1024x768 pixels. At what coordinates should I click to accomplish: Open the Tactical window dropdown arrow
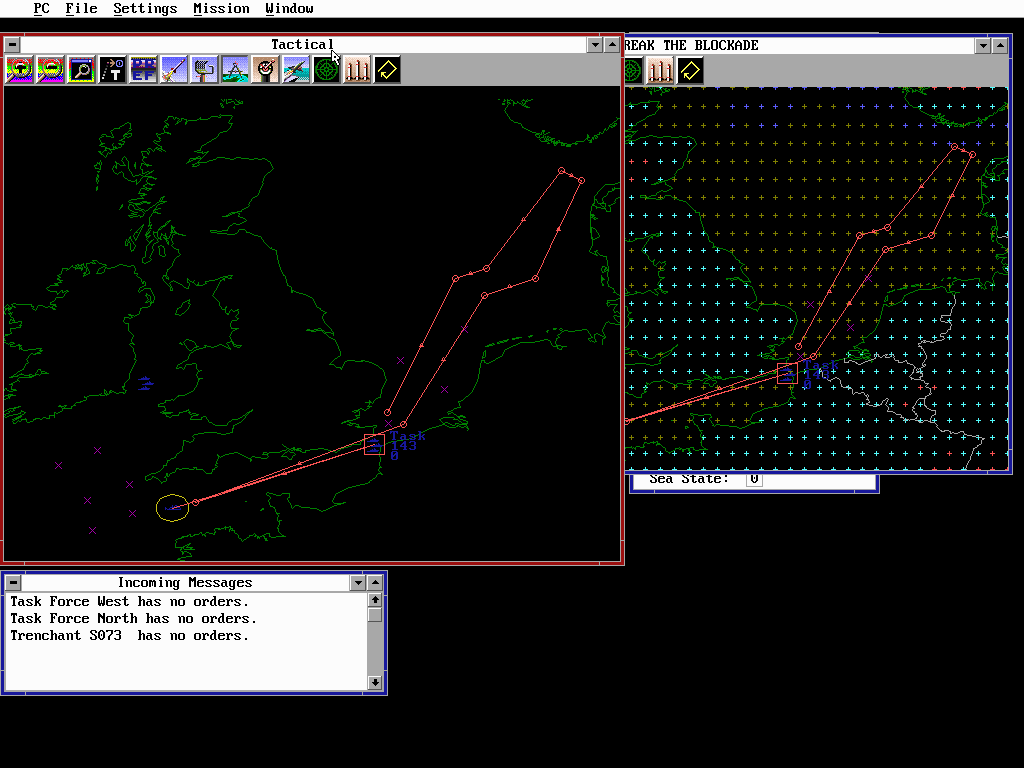click(x=594, y=44)
